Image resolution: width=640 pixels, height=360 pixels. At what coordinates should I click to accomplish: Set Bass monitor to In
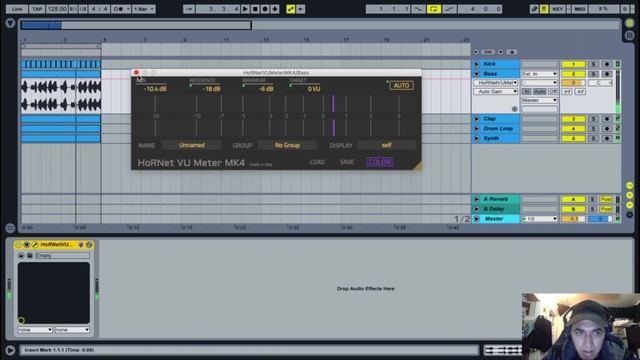coord(526,91)
